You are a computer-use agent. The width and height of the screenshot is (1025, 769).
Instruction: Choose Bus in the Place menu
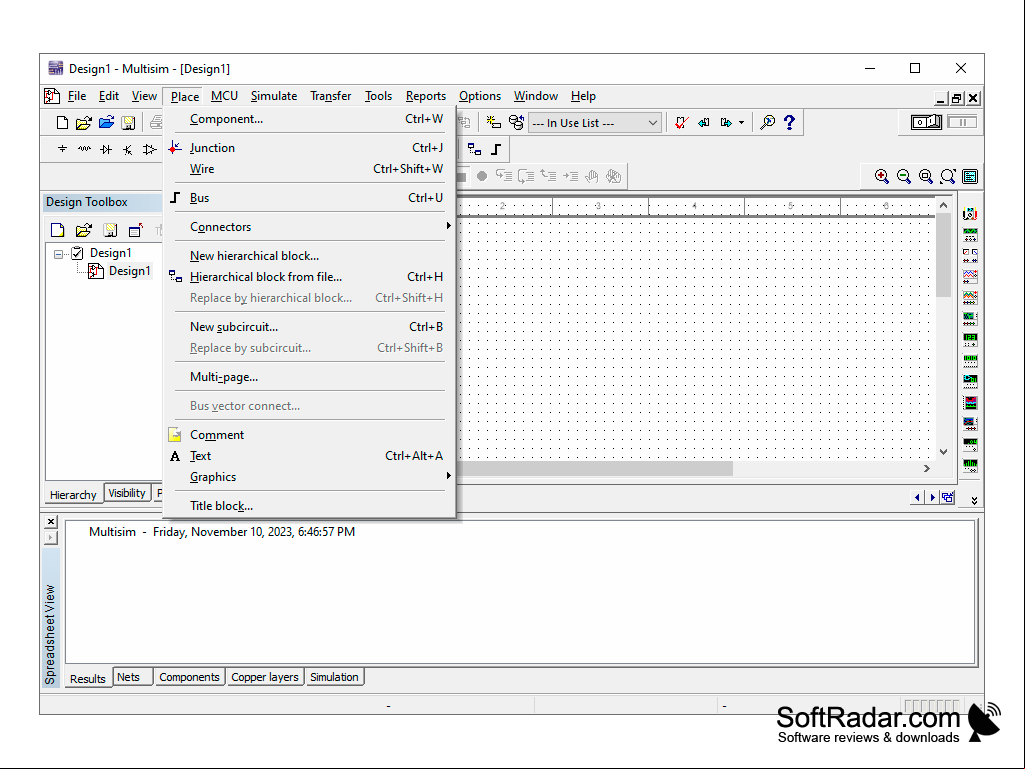click(311, 197)
